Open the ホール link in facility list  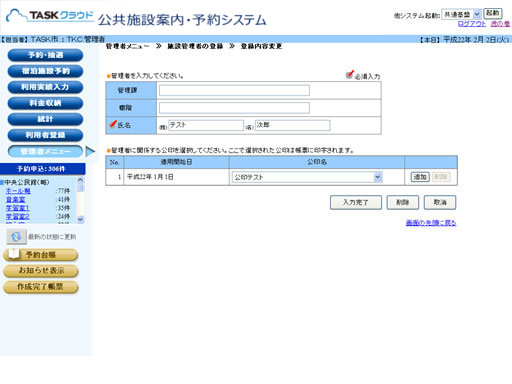click(18, 191)
